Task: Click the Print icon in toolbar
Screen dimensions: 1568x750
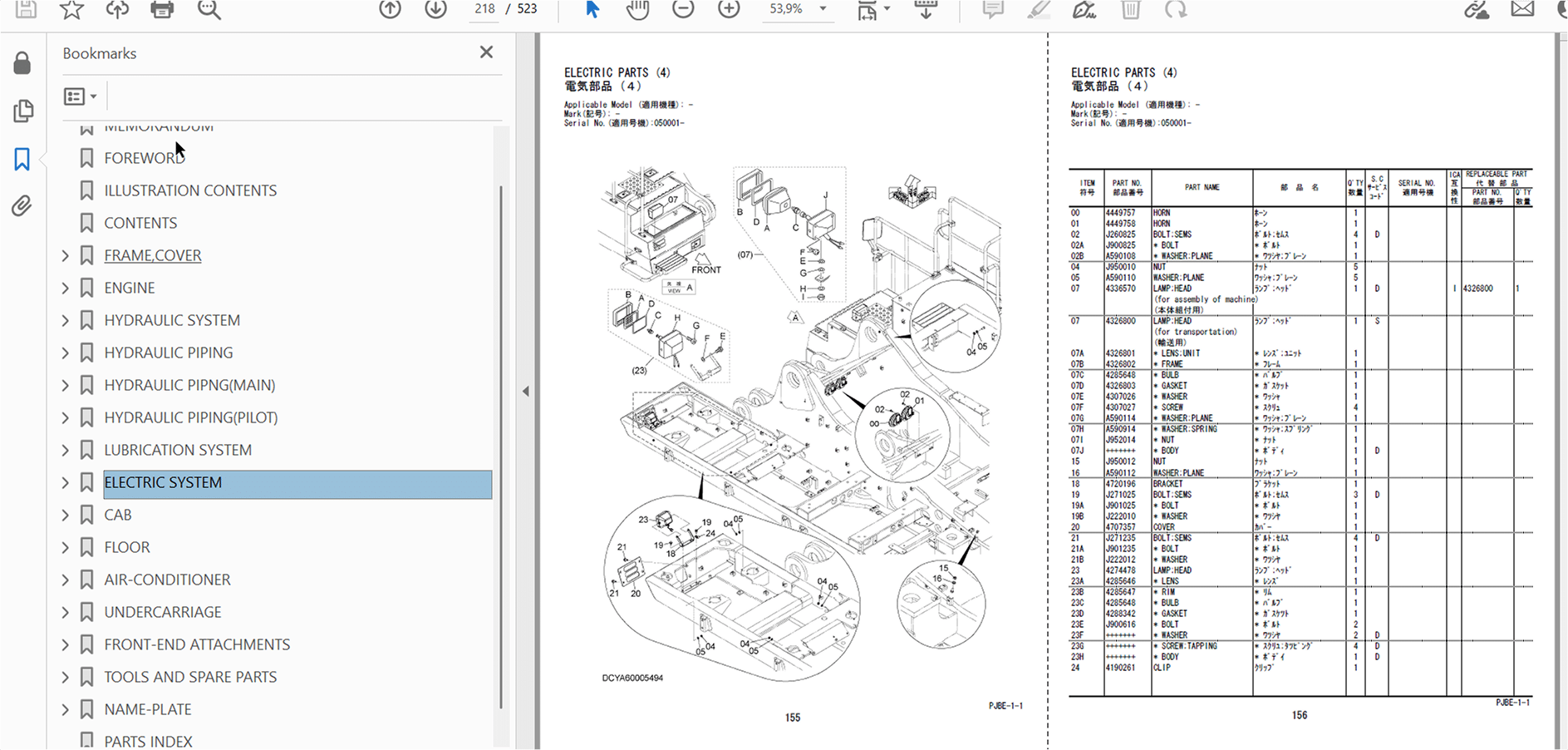Action: tap(162, 9)
